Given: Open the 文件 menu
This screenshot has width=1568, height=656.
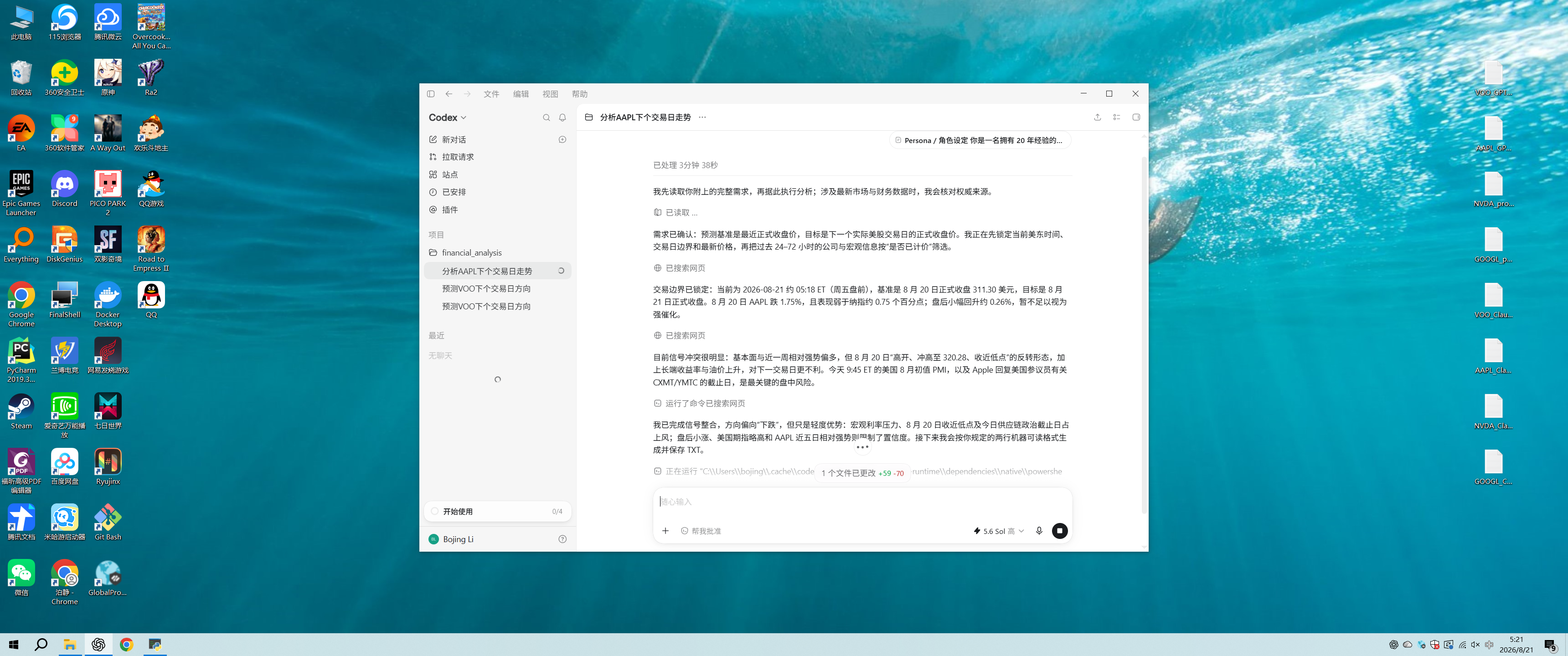Looking at the screenshot, I should pos(491,94).
